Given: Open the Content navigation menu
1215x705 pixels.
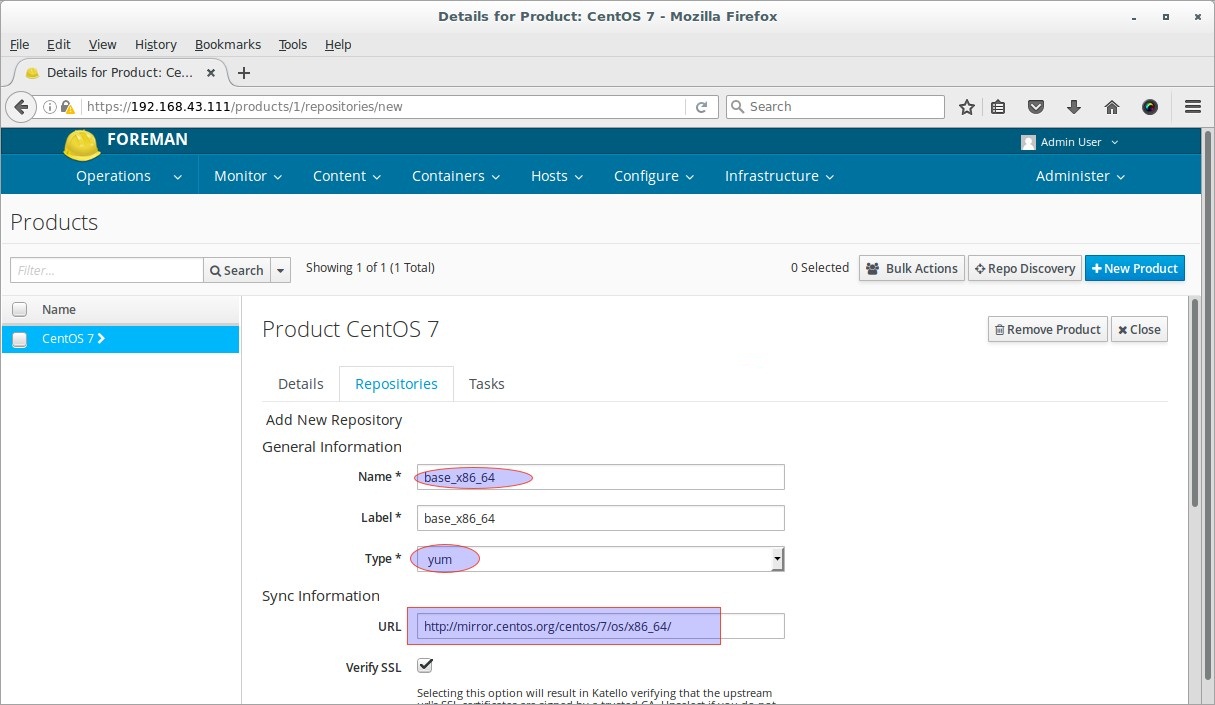Looking at the screenshot, I should 347,176.
